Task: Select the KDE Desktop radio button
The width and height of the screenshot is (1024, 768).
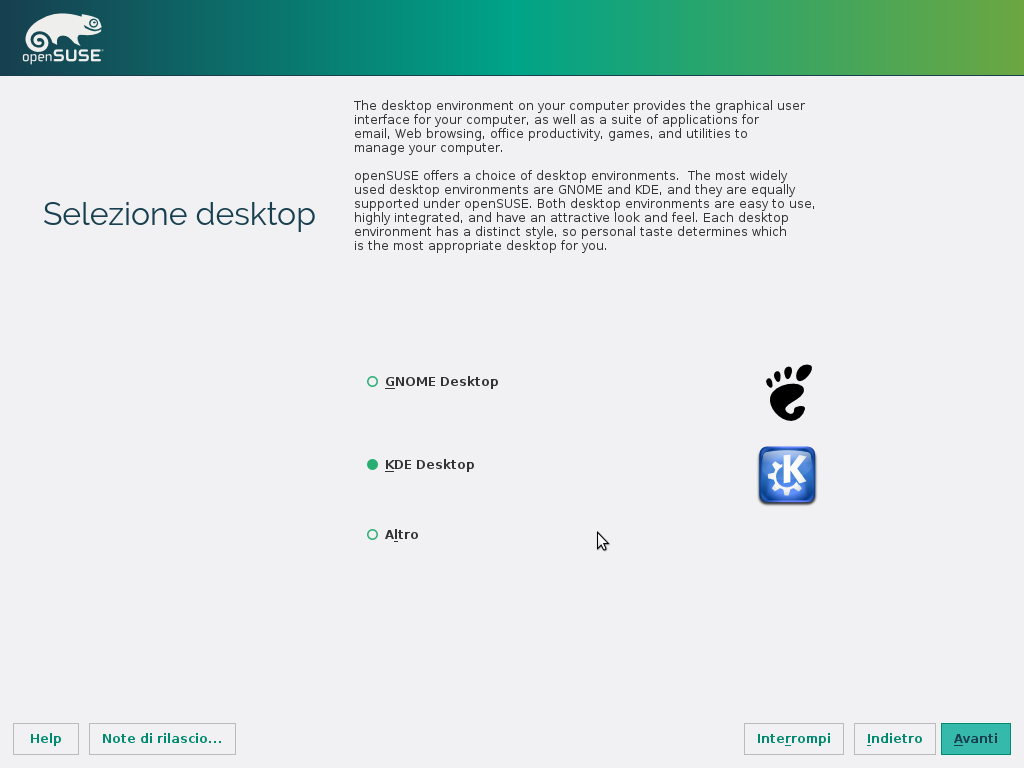Action: 372,464
